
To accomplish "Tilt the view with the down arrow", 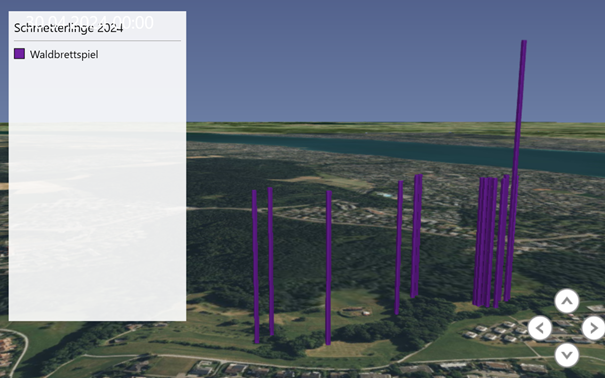I will [x=566, y=355].
